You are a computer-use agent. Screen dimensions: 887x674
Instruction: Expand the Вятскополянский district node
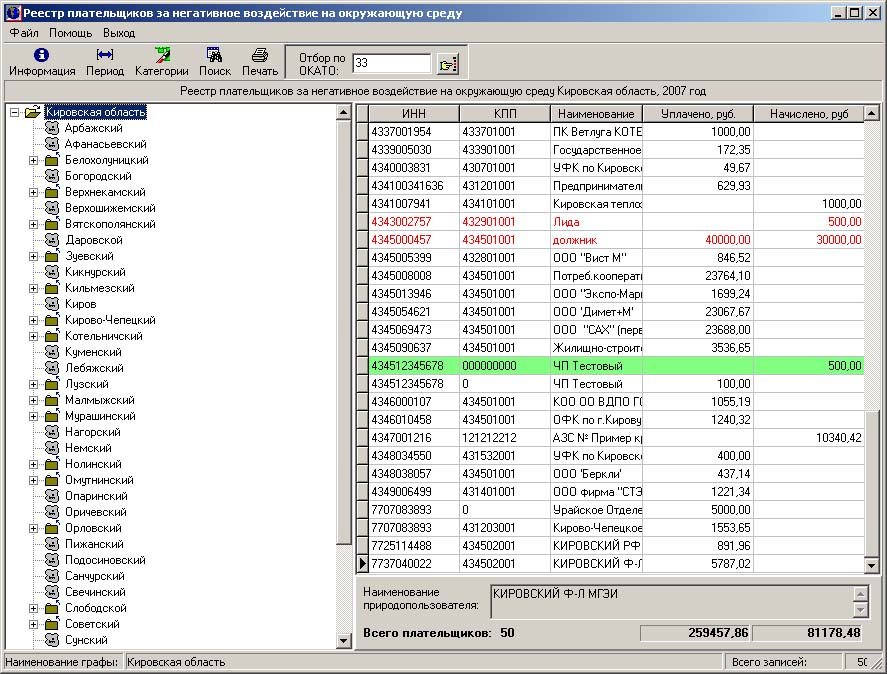pyautogui.click(x=33, y=224)
